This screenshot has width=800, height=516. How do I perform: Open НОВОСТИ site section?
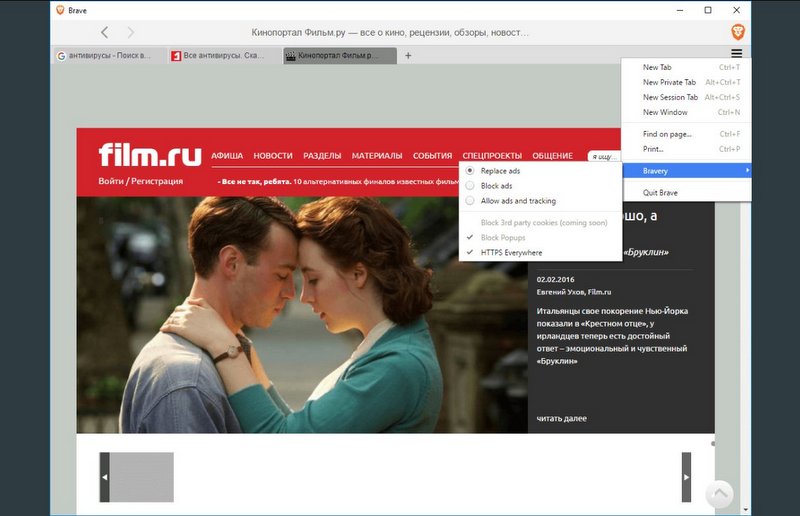(273, 156)
